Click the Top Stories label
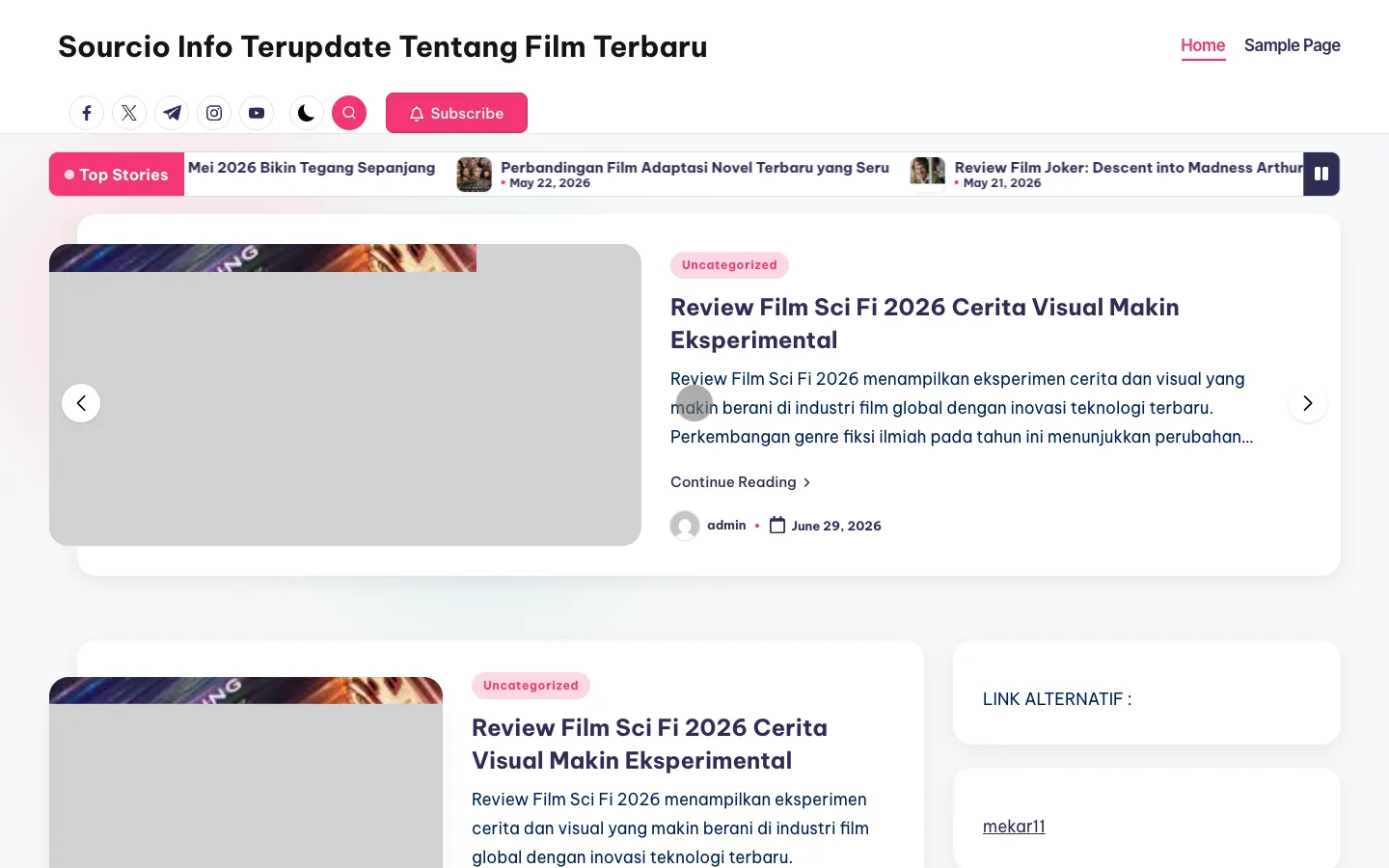 (x=117, y=175)
